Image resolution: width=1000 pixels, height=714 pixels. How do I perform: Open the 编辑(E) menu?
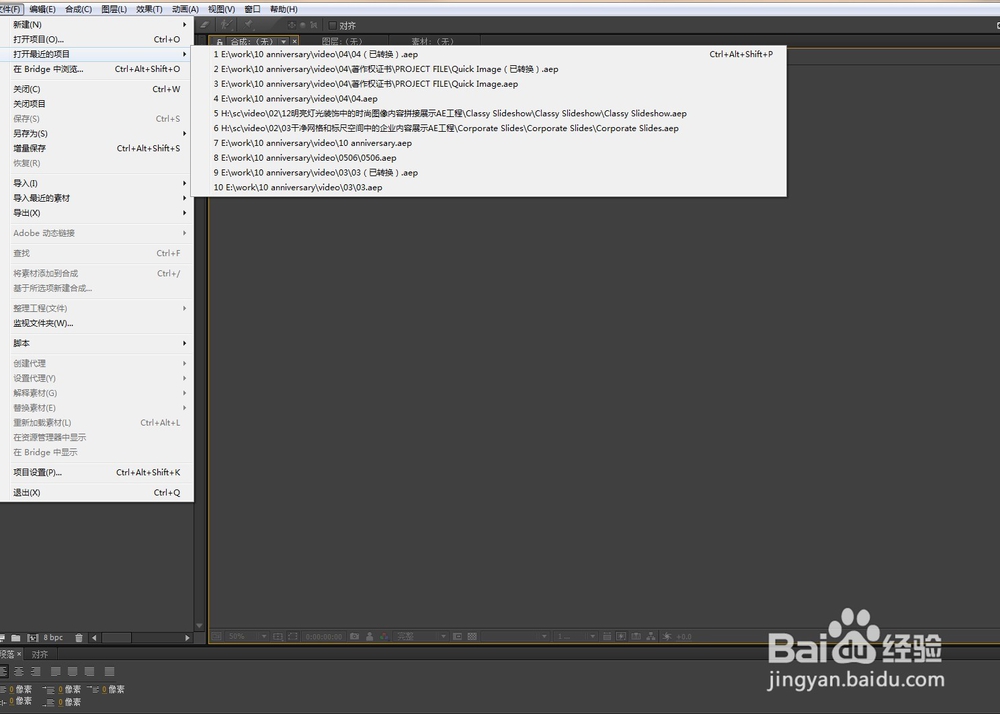42,9
